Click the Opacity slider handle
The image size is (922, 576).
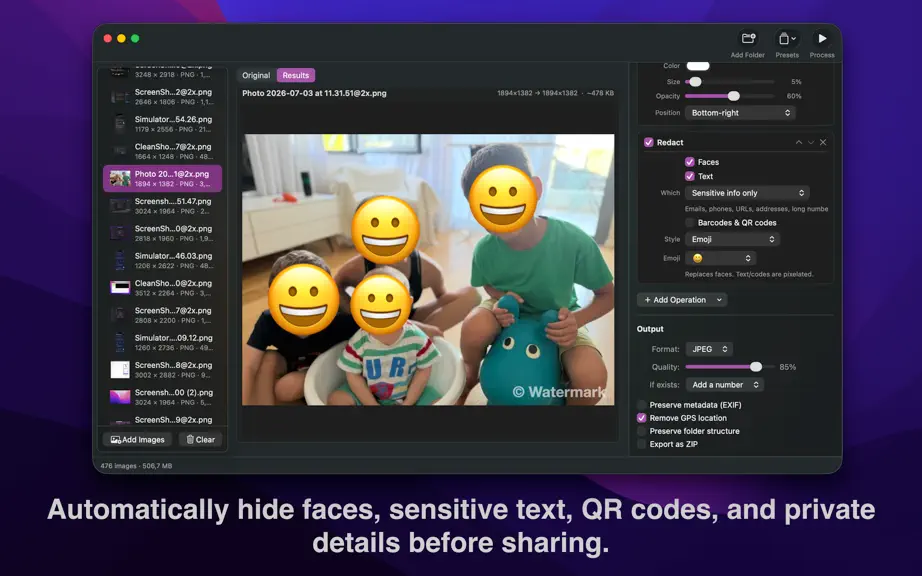[734, 96]
